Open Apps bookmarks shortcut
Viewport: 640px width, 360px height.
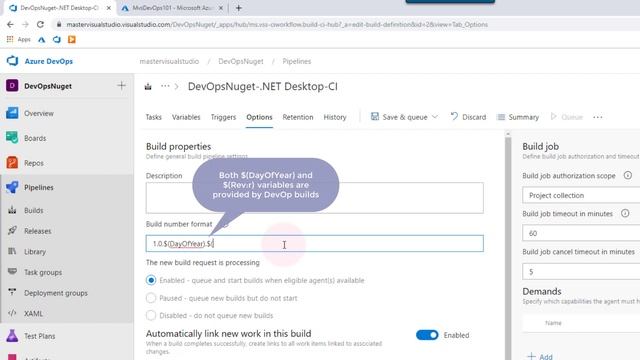click(18, 40)
